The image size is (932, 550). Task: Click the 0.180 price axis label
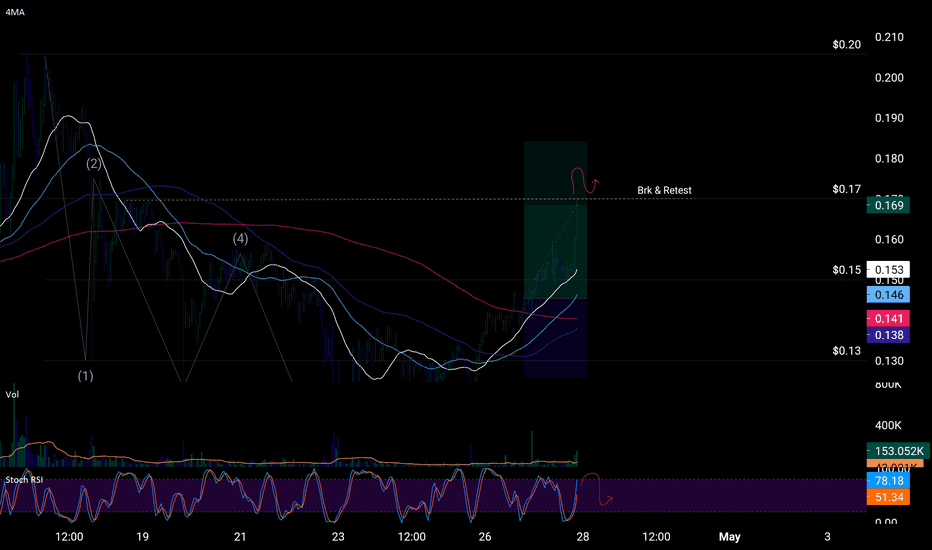click(x=889, y=158)
